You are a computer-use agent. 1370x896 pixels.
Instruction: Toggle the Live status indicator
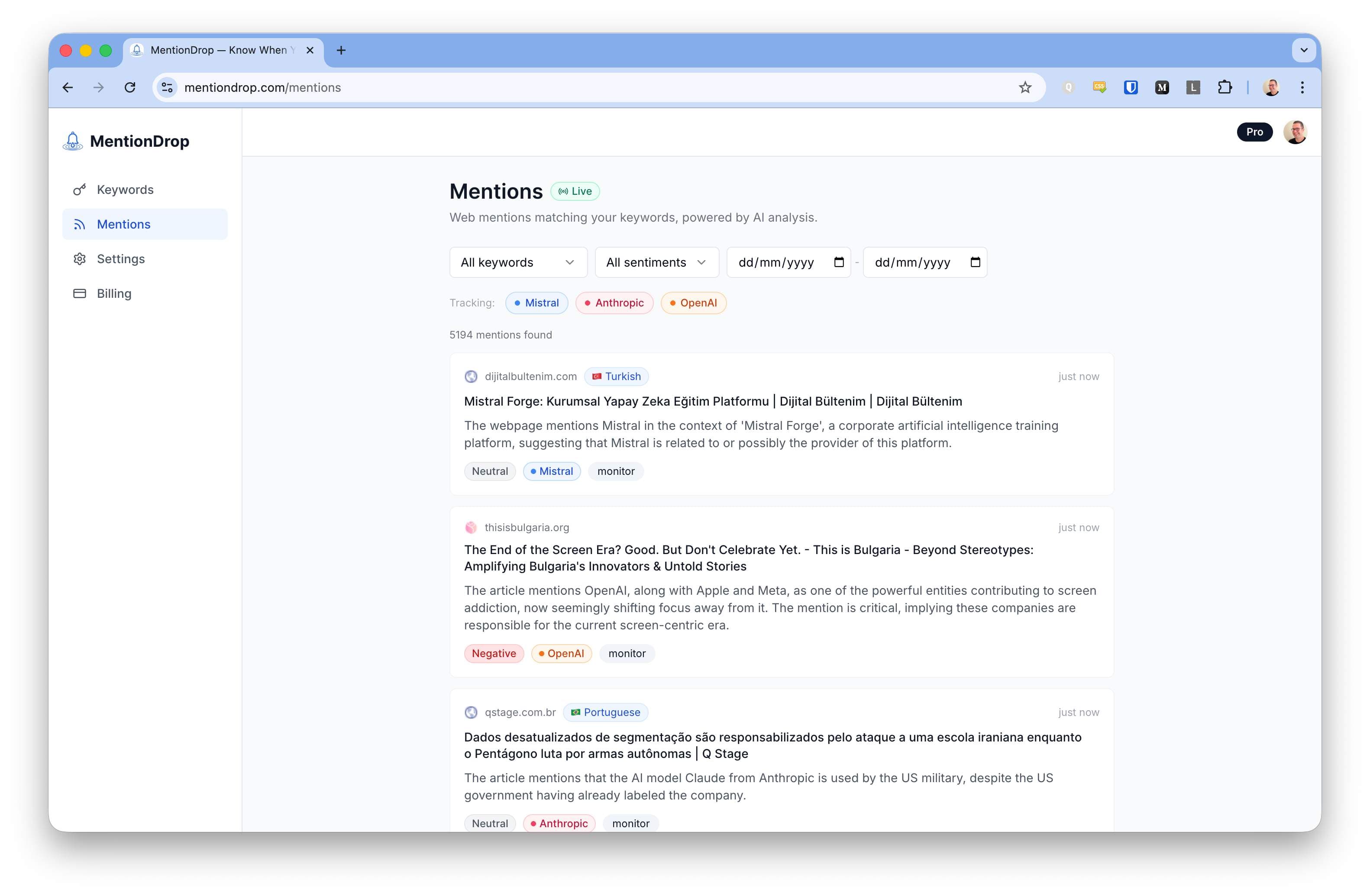pyautogui.click(x=575, y=191)
